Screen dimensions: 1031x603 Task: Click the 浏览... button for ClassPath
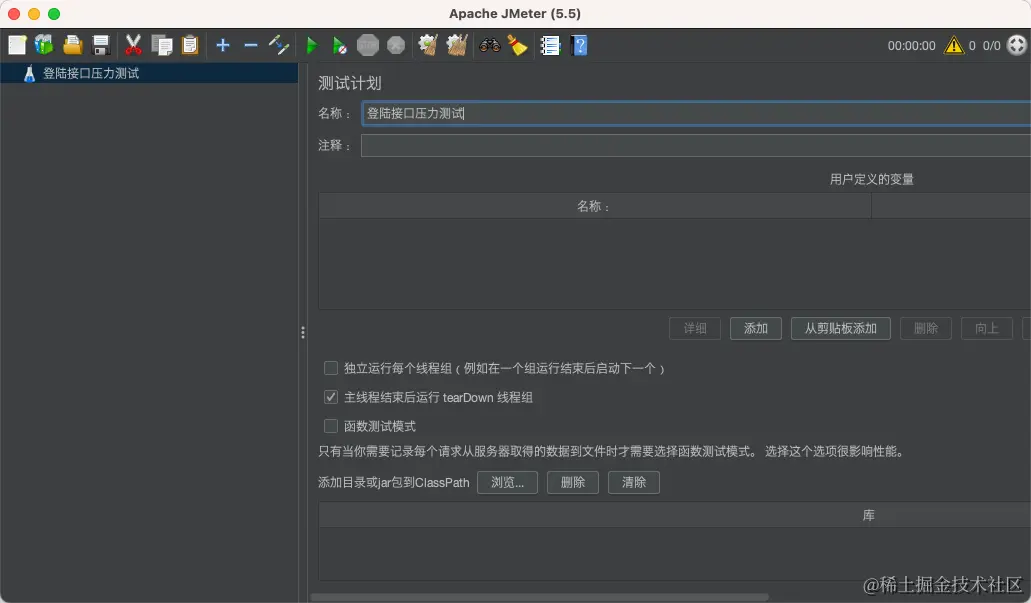point(507,482)
